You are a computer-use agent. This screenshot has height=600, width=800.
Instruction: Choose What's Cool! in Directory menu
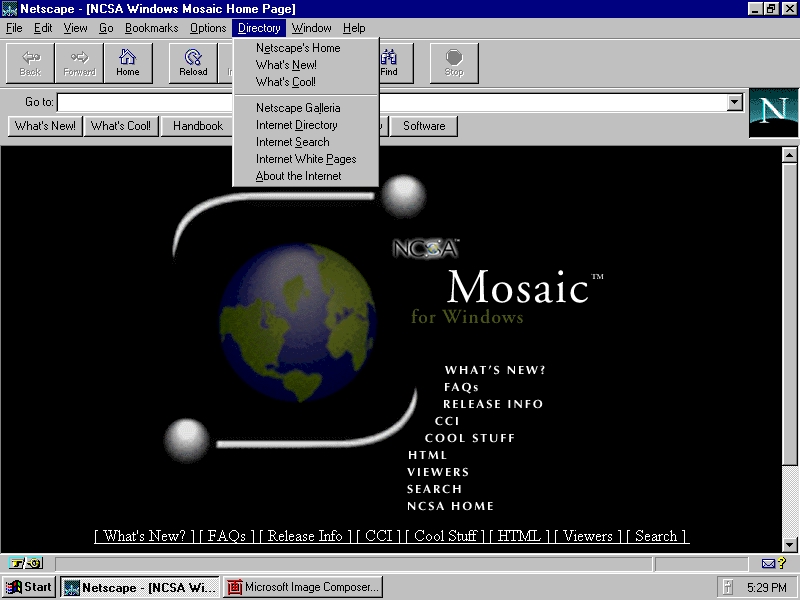[x=306, y=82]
